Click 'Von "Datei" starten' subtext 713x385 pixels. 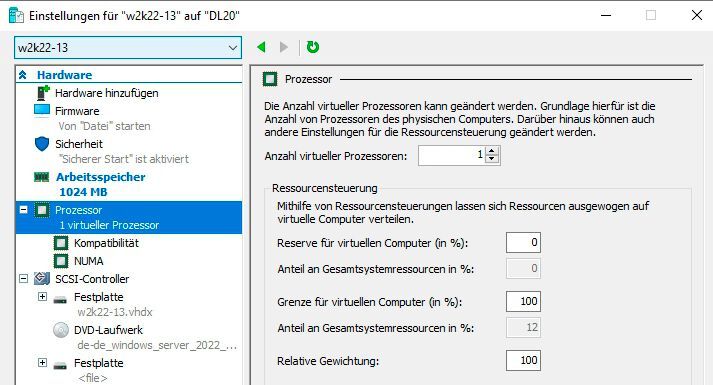(x=104, y=126)
